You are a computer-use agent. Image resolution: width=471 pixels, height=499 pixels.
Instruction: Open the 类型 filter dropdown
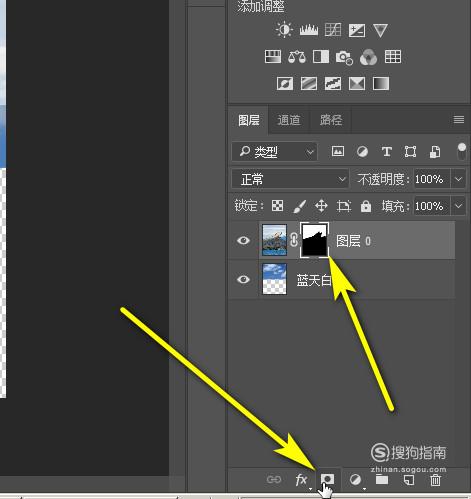pos(275,152)
